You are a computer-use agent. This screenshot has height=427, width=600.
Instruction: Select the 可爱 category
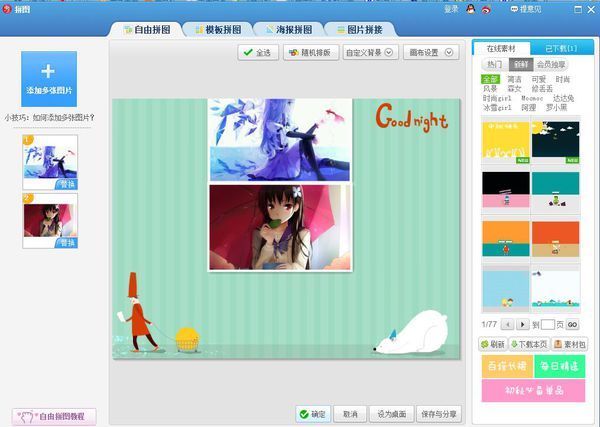pos(539,79)
